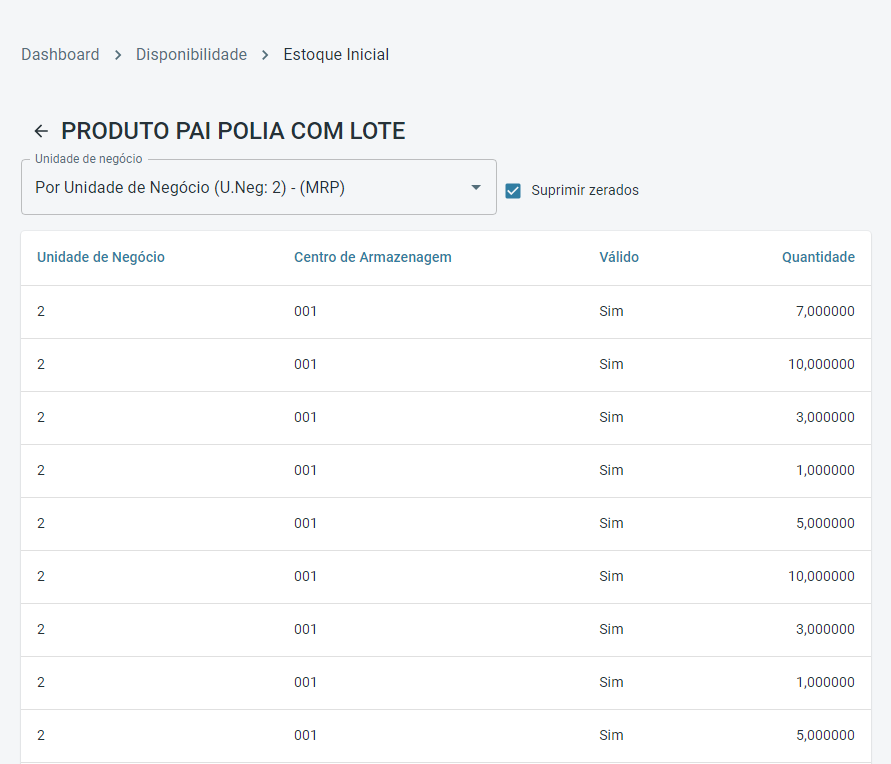The height and width of the screenshot is (764, 891).
Task: Click the Válido column header
Action: 618,257
